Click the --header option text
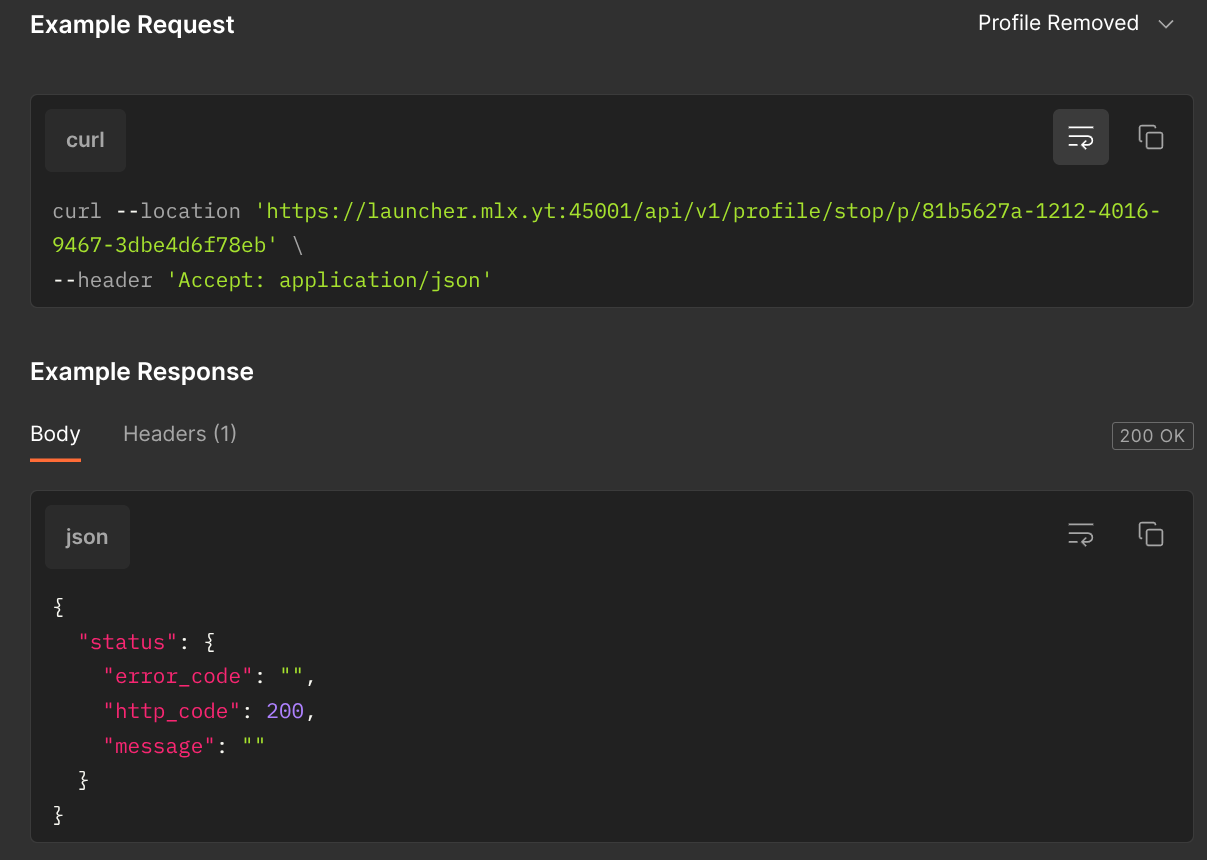Image resolution: width=1207 pixels, height=860 pixels. (103, 280)
